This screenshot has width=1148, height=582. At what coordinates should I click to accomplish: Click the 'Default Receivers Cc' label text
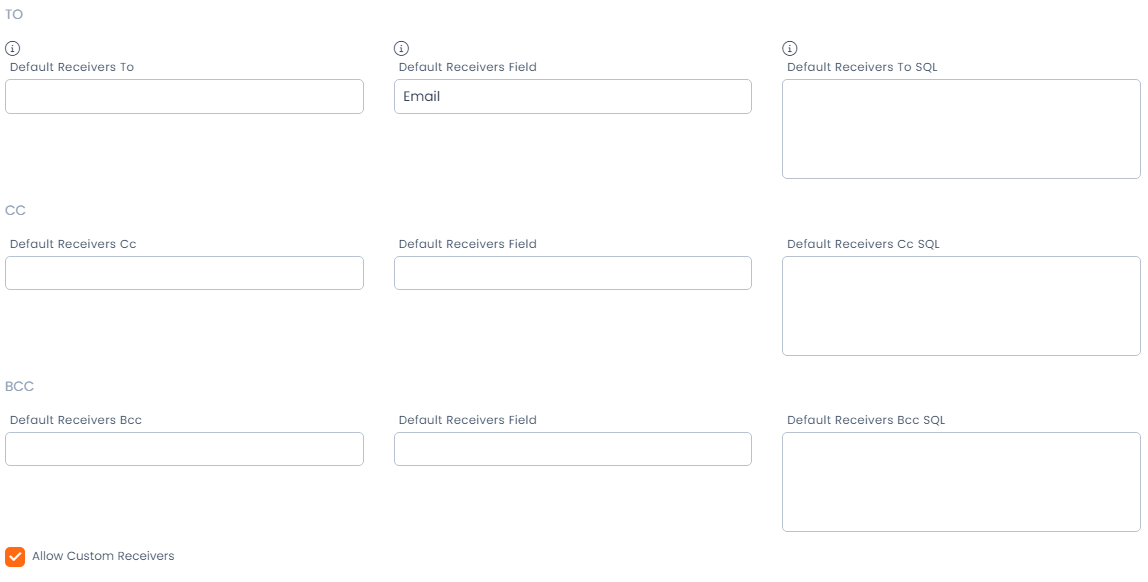tap(73, 244)
